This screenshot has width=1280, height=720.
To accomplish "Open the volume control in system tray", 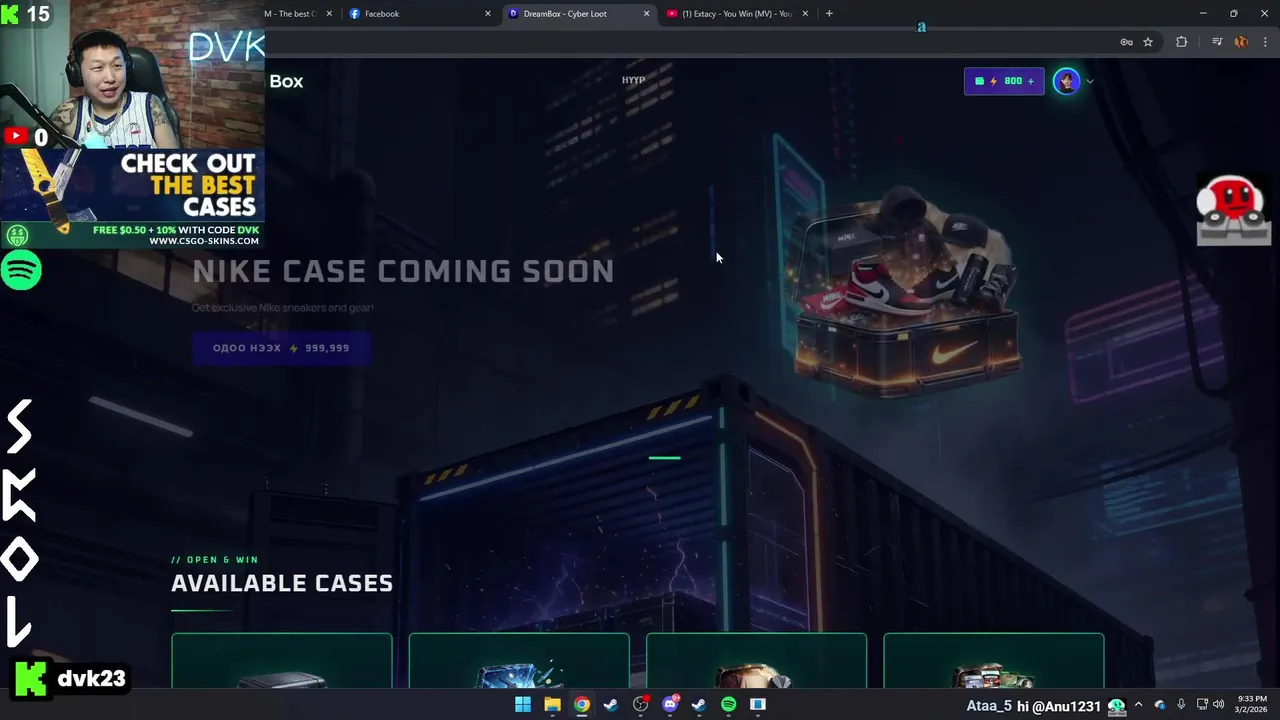I will tap(1218, 705).
